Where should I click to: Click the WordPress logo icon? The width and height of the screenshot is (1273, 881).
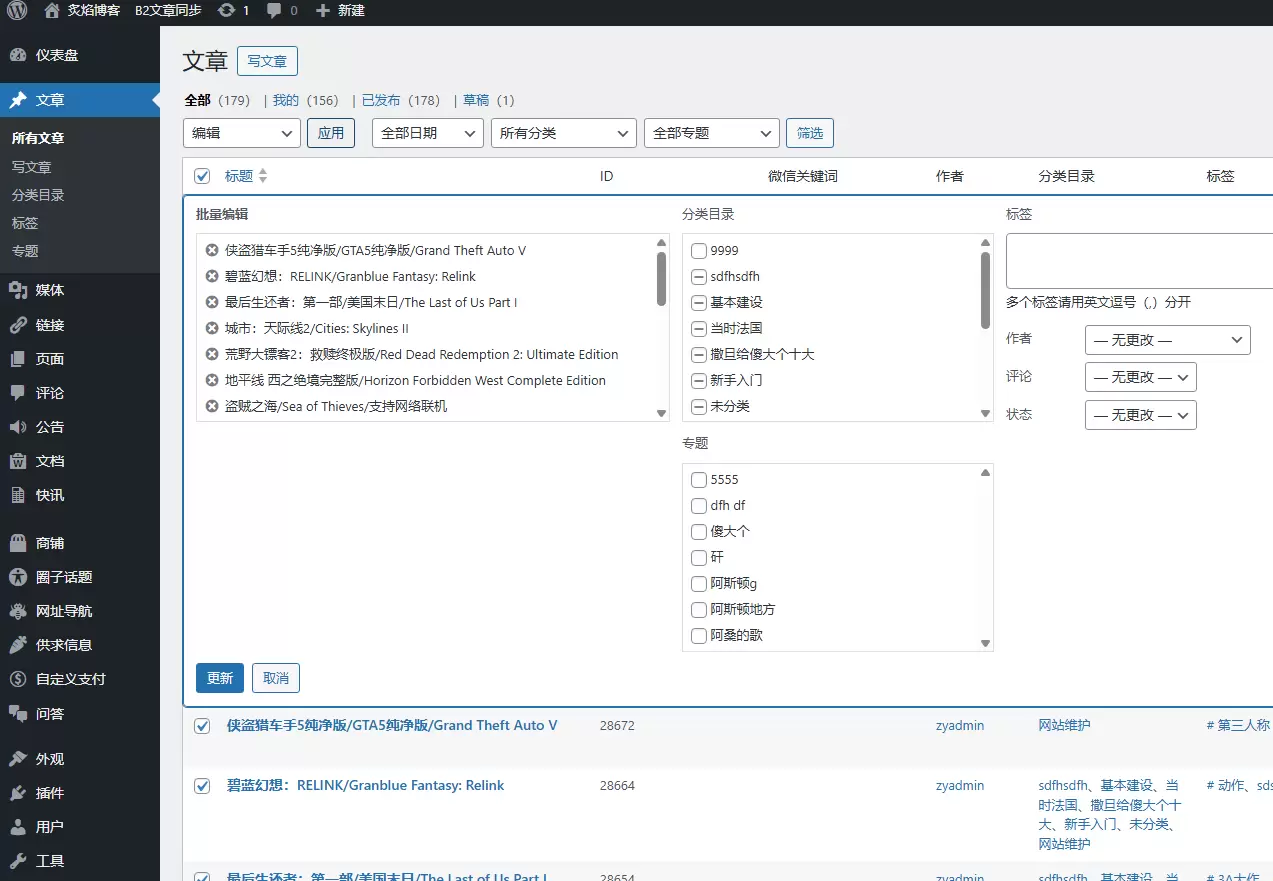(17, 11)
